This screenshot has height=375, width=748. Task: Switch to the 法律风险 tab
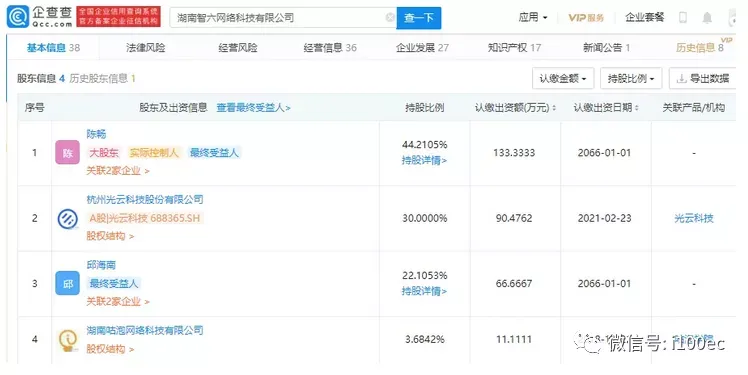pyautogui.click(x=145, y=47)
